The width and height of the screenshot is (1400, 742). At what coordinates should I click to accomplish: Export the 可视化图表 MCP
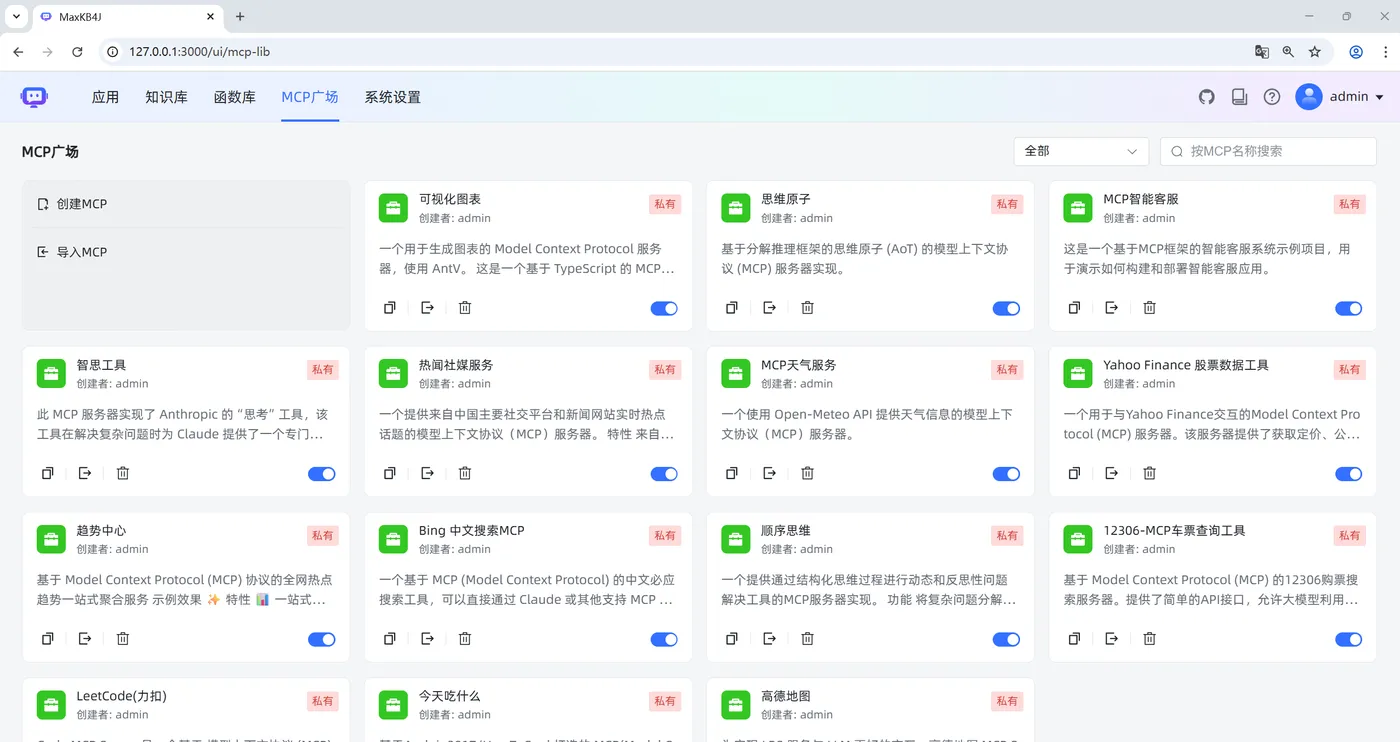(x=427, y=308)
